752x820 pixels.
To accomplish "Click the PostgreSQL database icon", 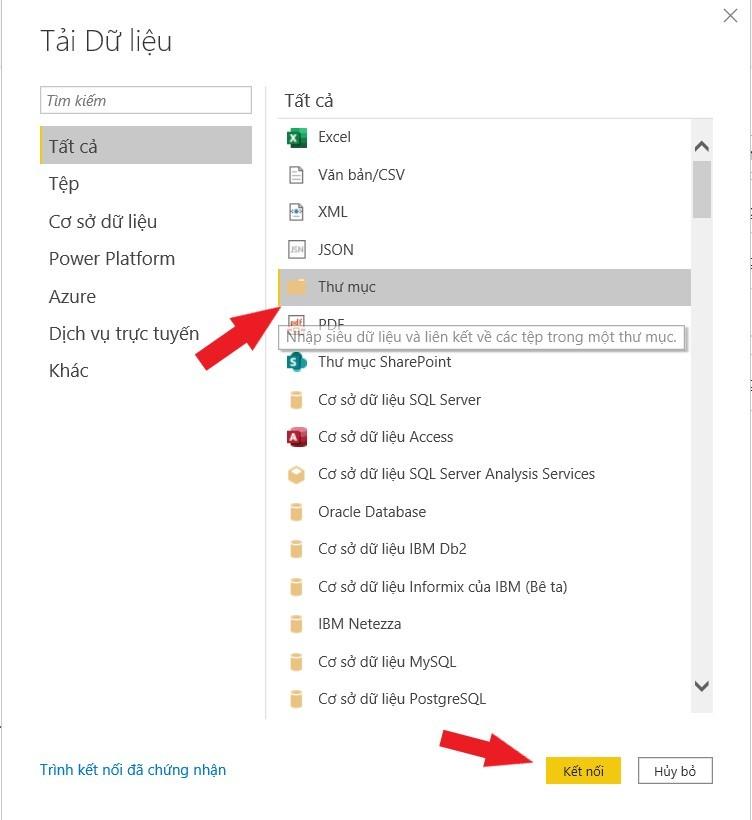I will 296,699.
